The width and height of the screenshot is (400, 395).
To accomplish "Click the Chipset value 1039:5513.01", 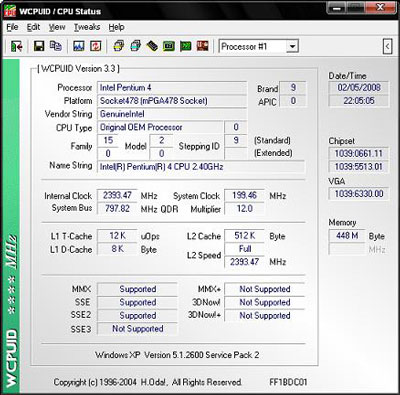I will 359,167.
